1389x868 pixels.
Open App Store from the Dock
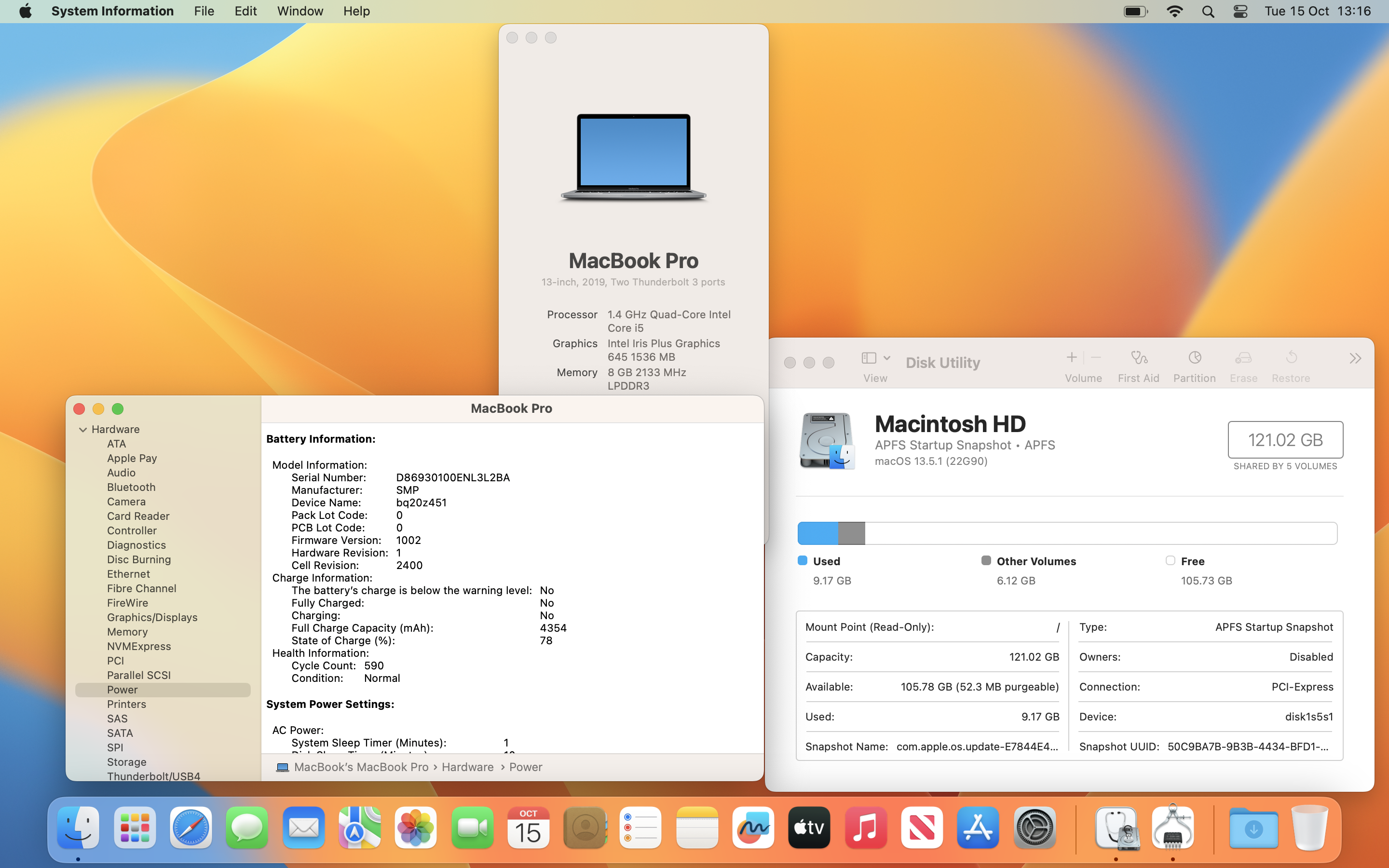pyautogui.click(x=978, y=827)
